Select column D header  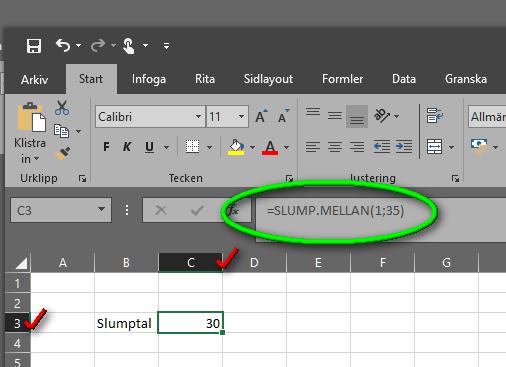254,263
